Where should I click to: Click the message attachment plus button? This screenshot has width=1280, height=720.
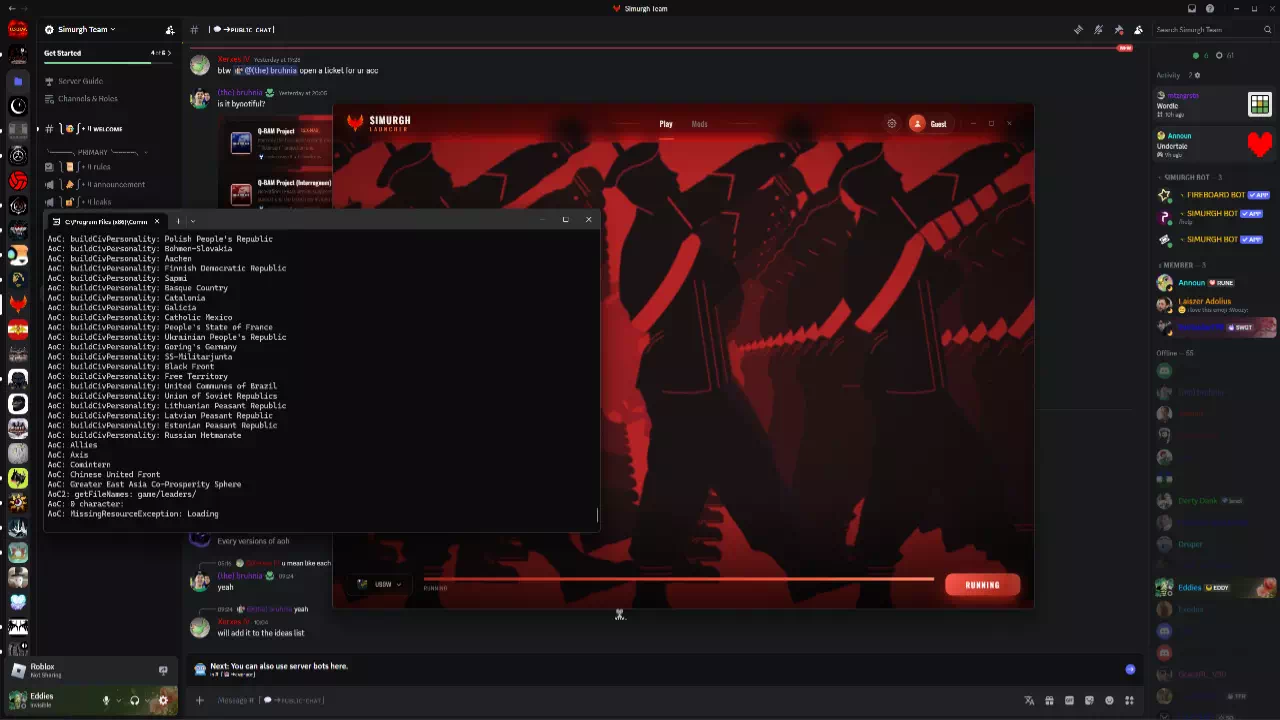pyautogui.click(x=199, y=700)
